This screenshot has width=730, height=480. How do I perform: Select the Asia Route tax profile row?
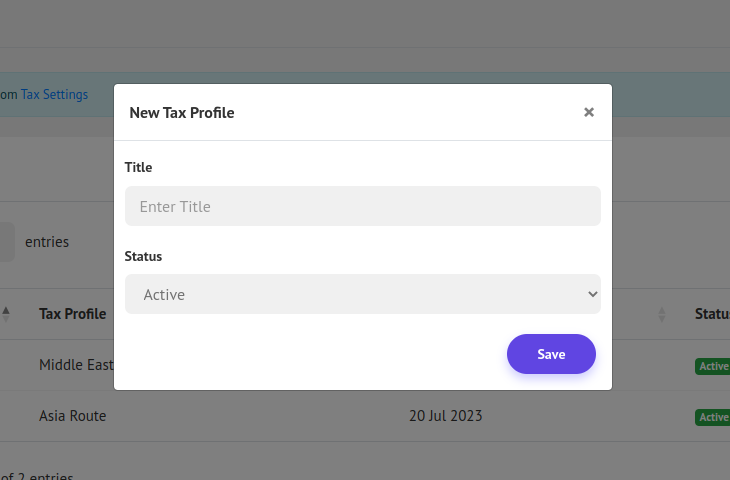pyautogui.click(x=72, y=416)
